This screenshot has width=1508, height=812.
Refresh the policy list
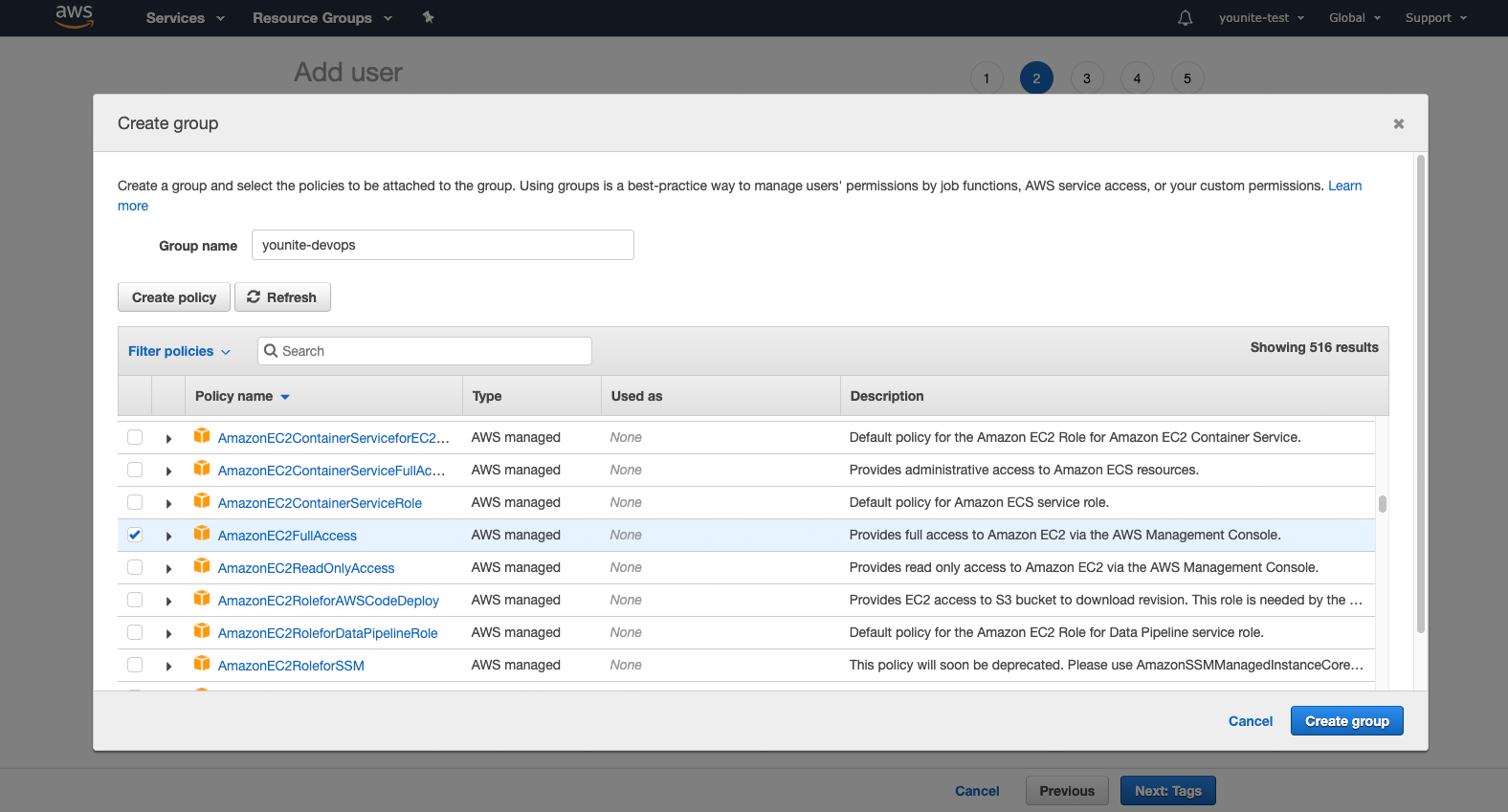click(x=282, y=297)
